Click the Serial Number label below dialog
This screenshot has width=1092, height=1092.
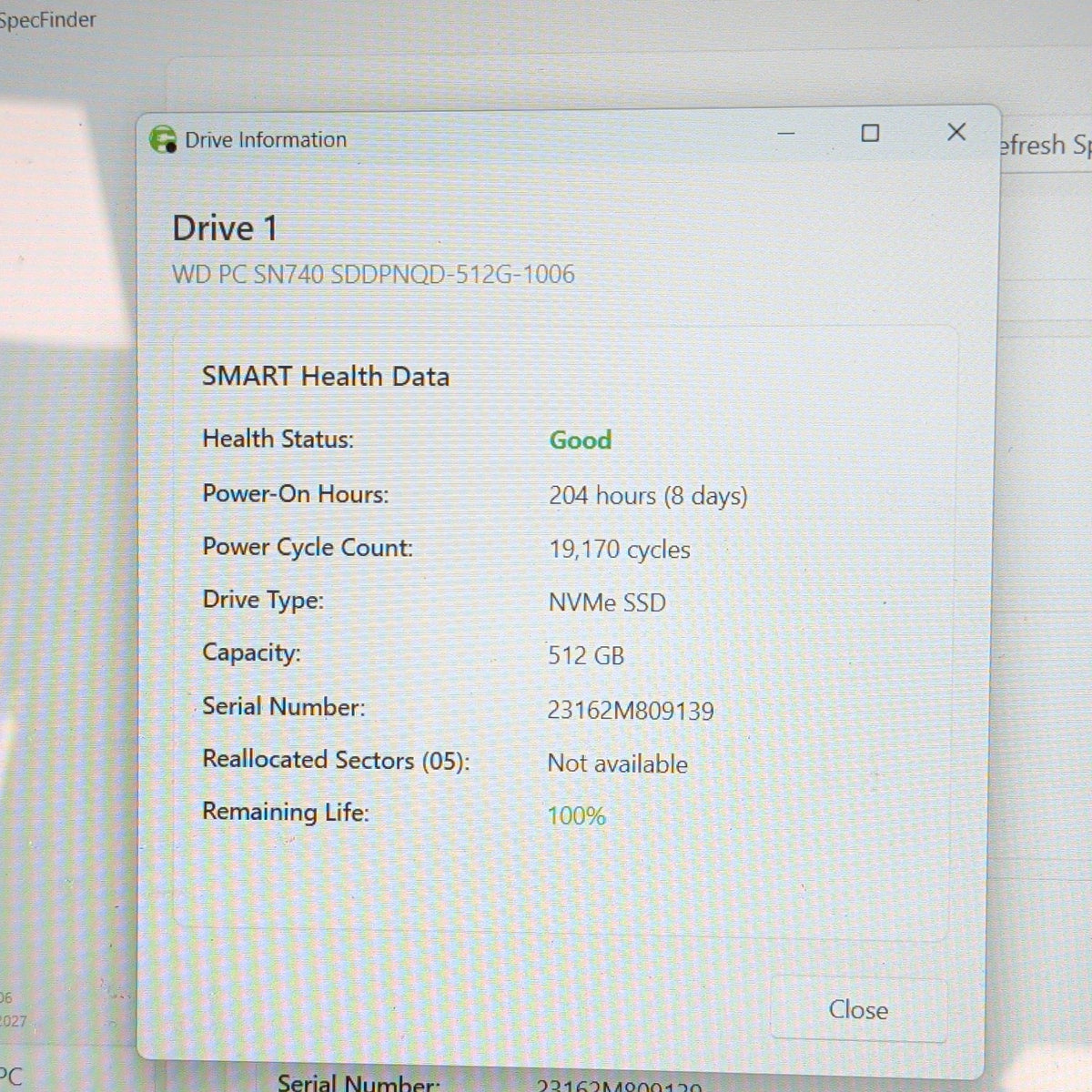pyautogui.click(x=359, y=1082)
